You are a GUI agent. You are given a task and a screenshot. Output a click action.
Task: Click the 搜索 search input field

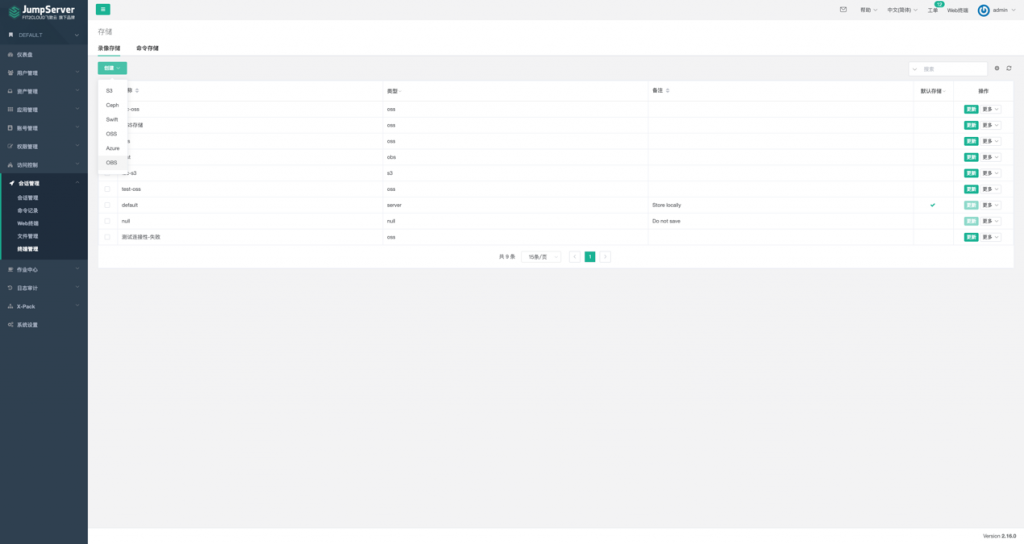click(953, 69)
